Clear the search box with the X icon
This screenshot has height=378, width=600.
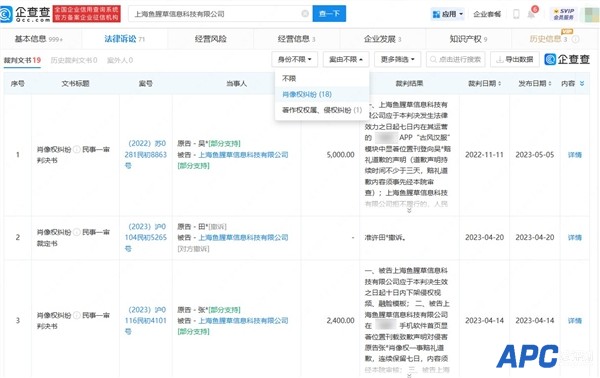[x=305, y=14]
